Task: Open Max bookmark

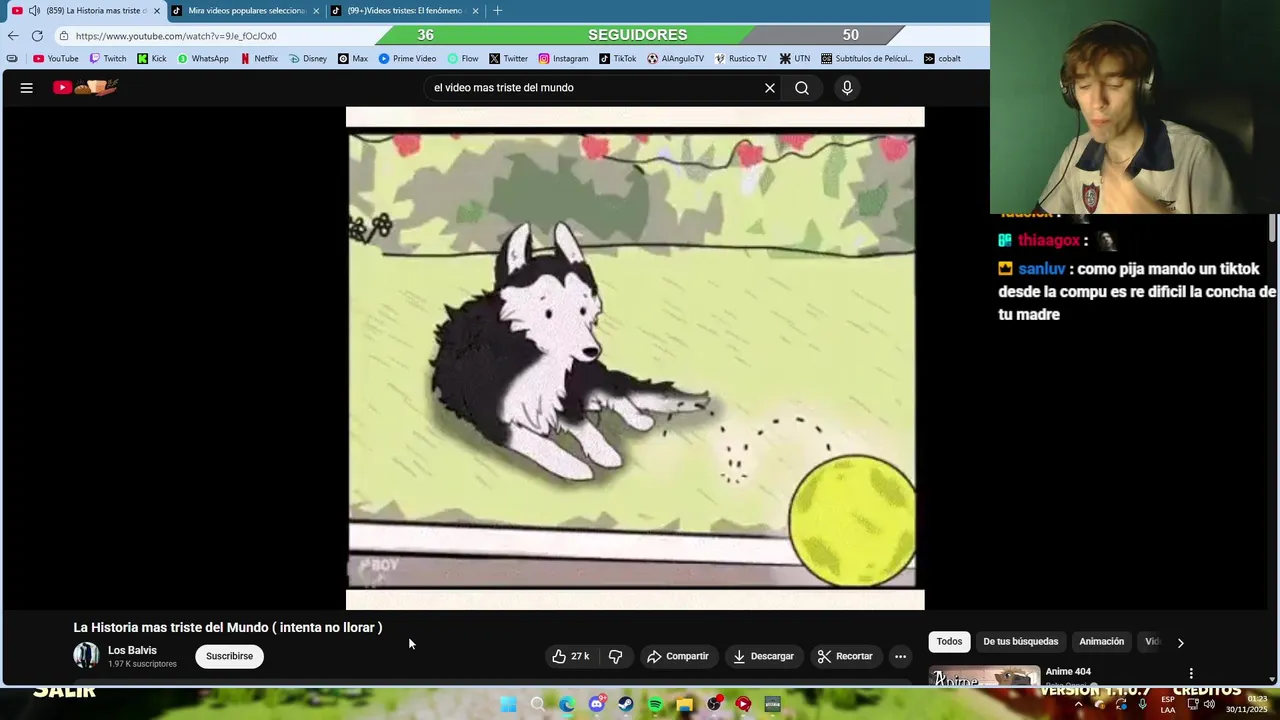Action: tap(353, 59)
